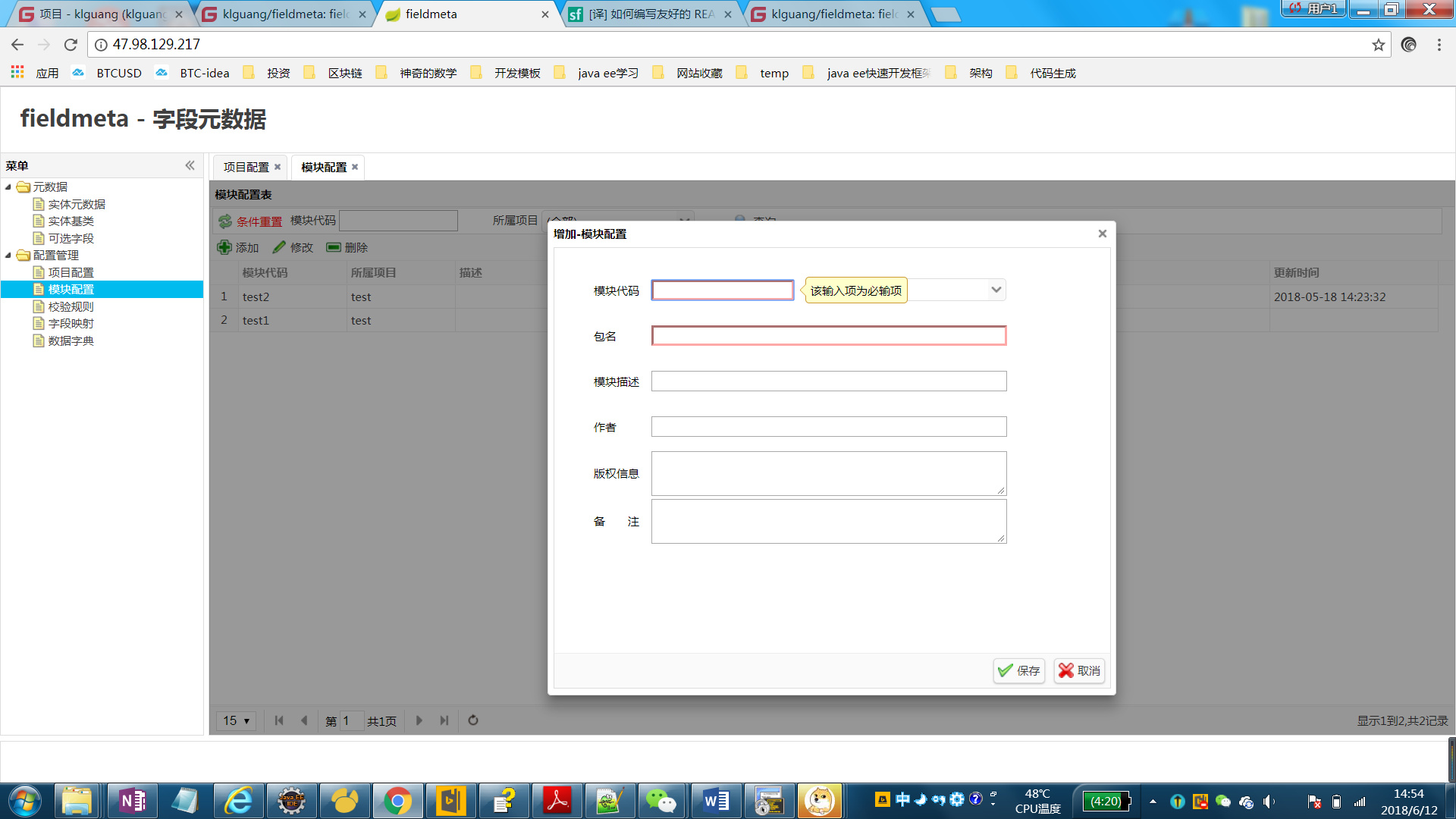Screen dimensions: 1456x819
Task: Open Word from the taskbar
Action: pos(716,801)
